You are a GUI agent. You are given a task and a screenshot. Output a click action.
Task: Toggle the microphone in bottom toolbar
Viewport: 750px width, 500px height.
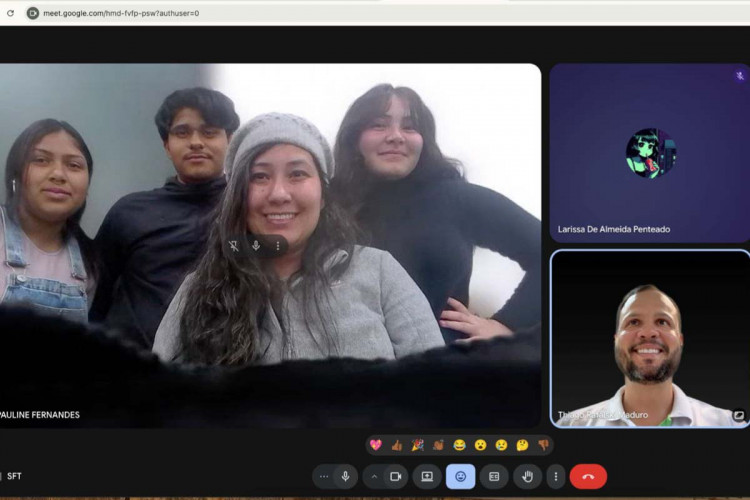point(346,477)
